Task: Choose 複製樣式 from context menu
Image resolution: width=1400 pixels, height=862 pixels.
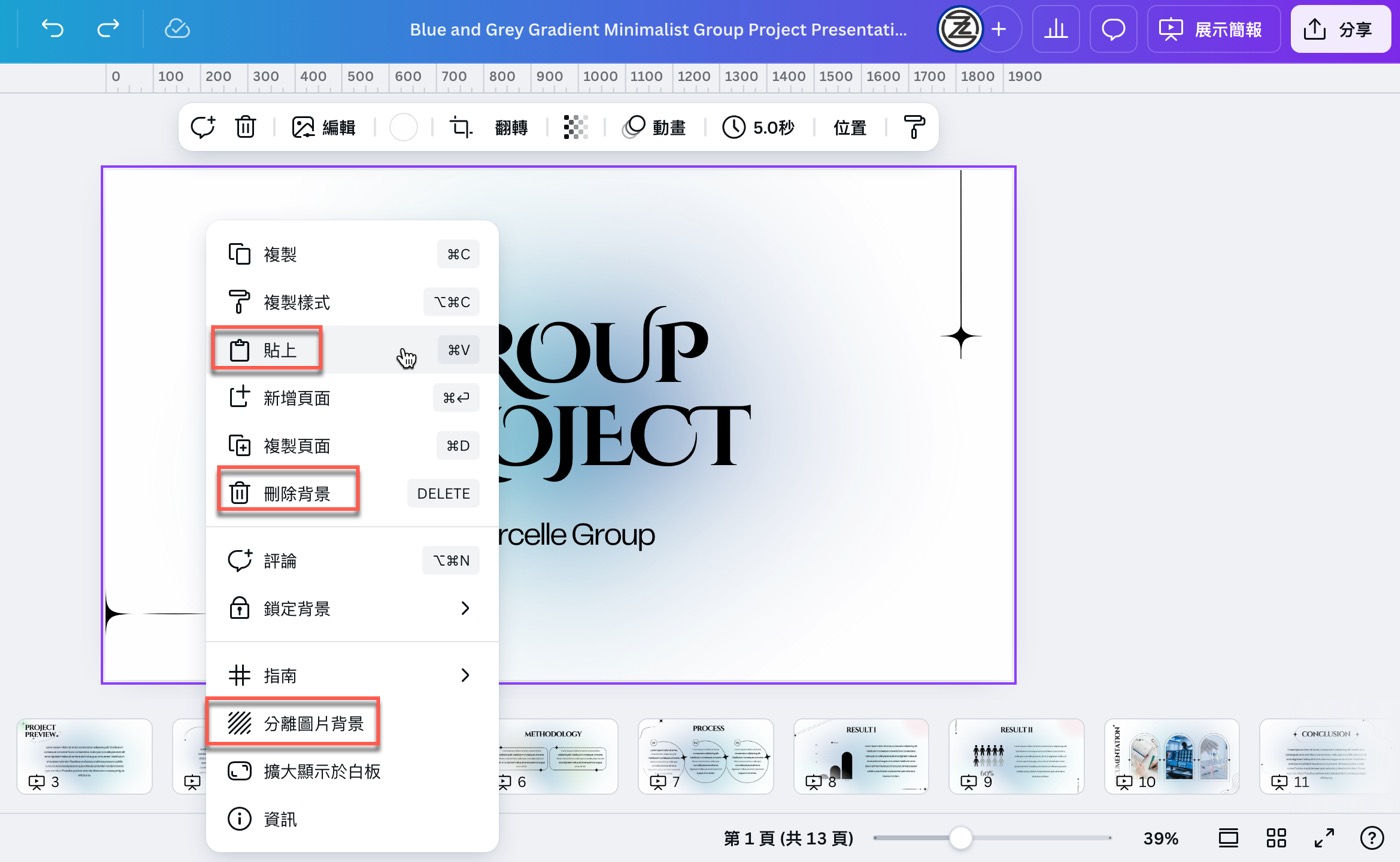Action: [x=352, y=302]
